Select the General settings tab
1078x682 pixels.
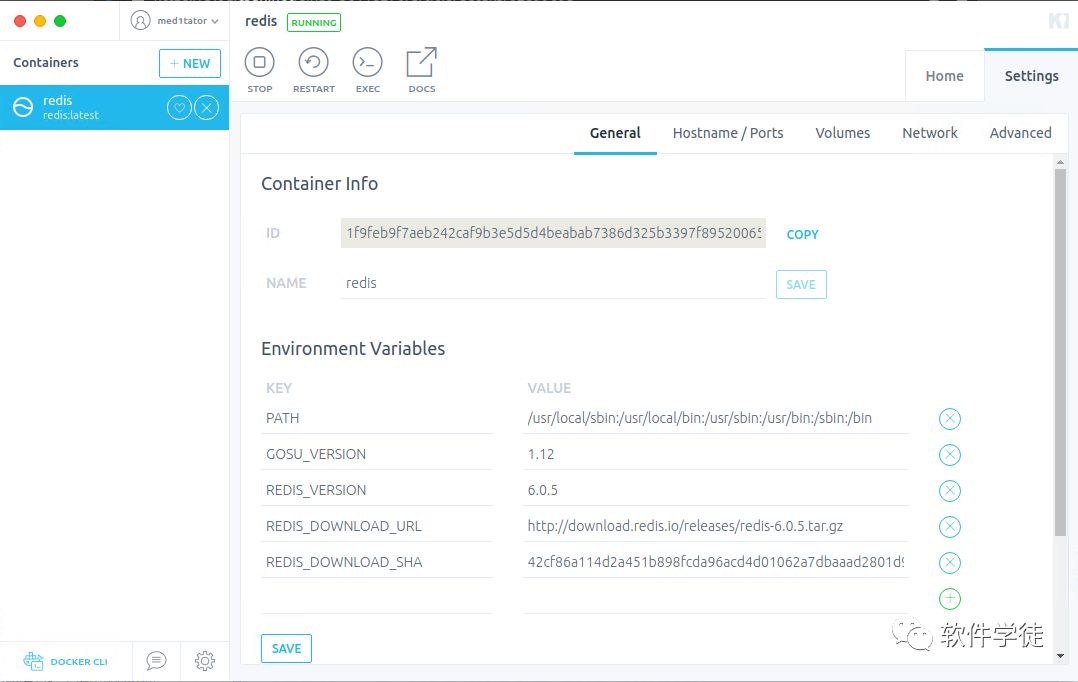[615, 133]
